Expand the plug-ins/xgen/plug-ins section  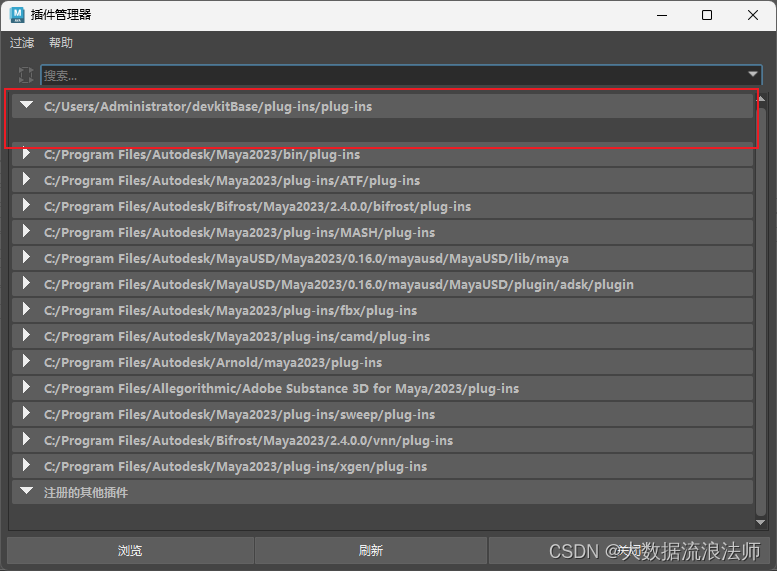tap(26, 466)
